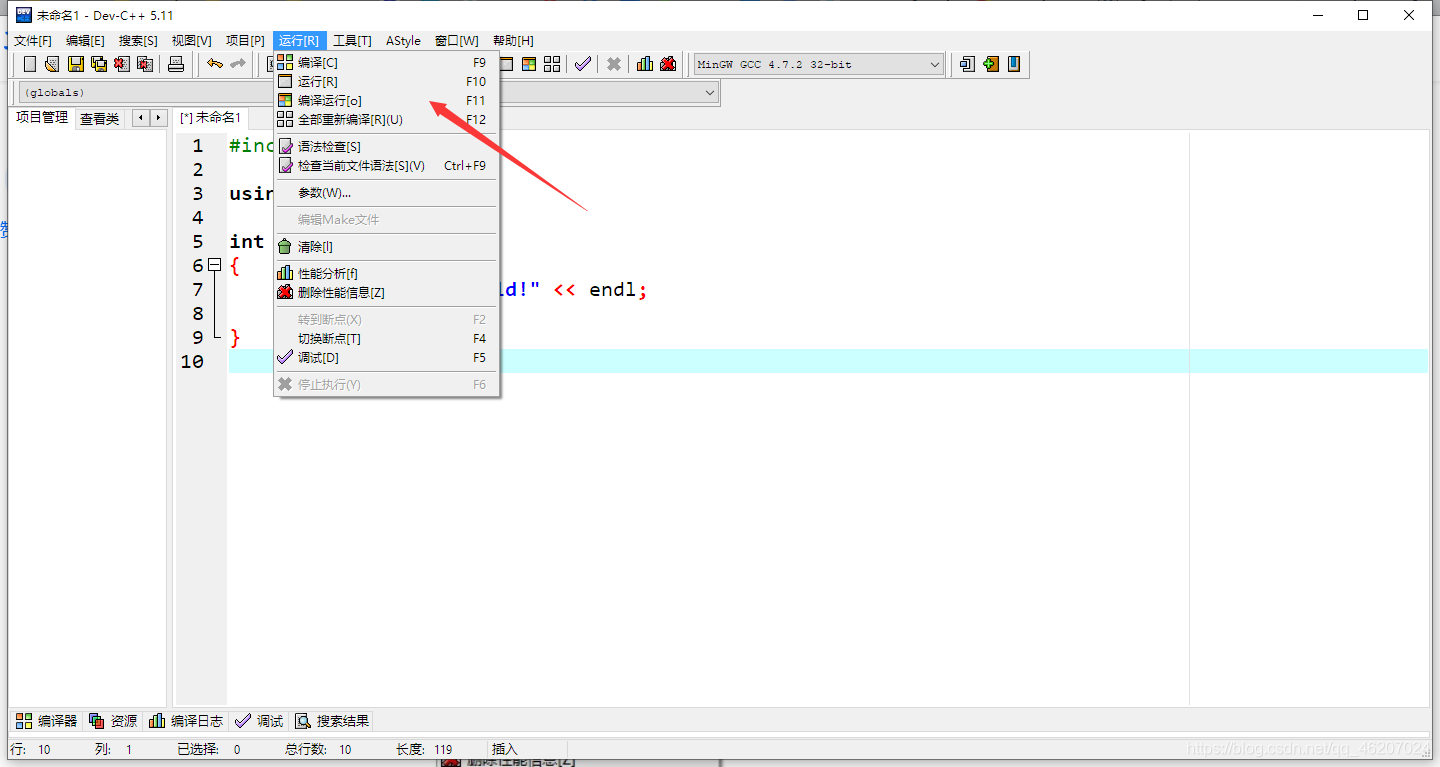Click the Rebuild All toolbar icon

tap(552, 64)
